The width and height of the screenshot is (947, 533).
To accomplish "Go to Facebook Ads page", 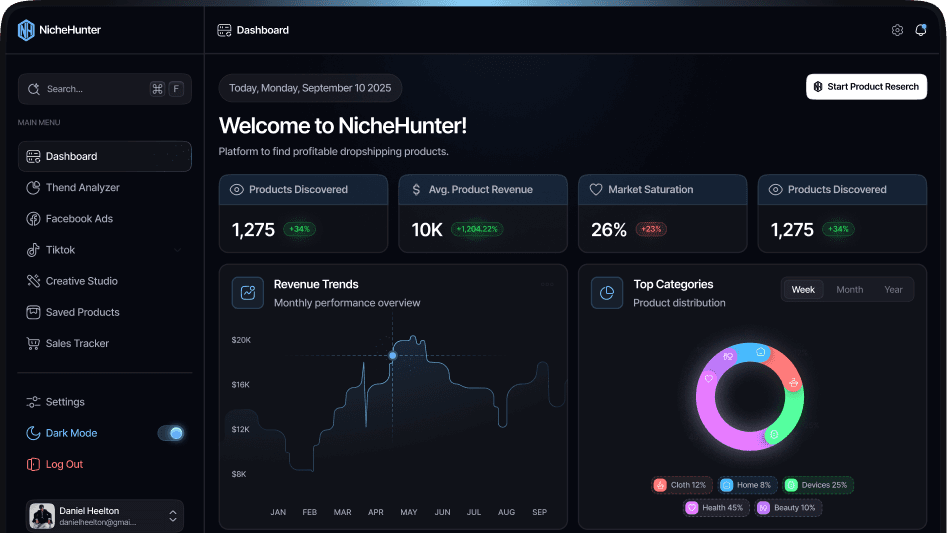I will click(104, 219).
